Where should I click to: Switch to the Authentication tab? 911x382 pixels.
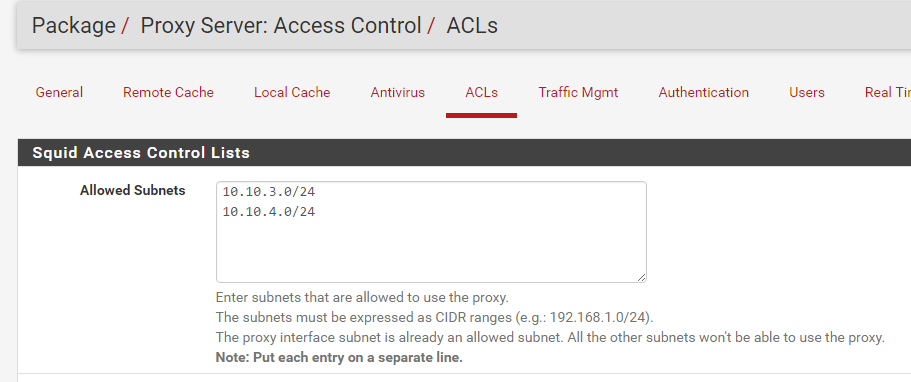[704, 92]
